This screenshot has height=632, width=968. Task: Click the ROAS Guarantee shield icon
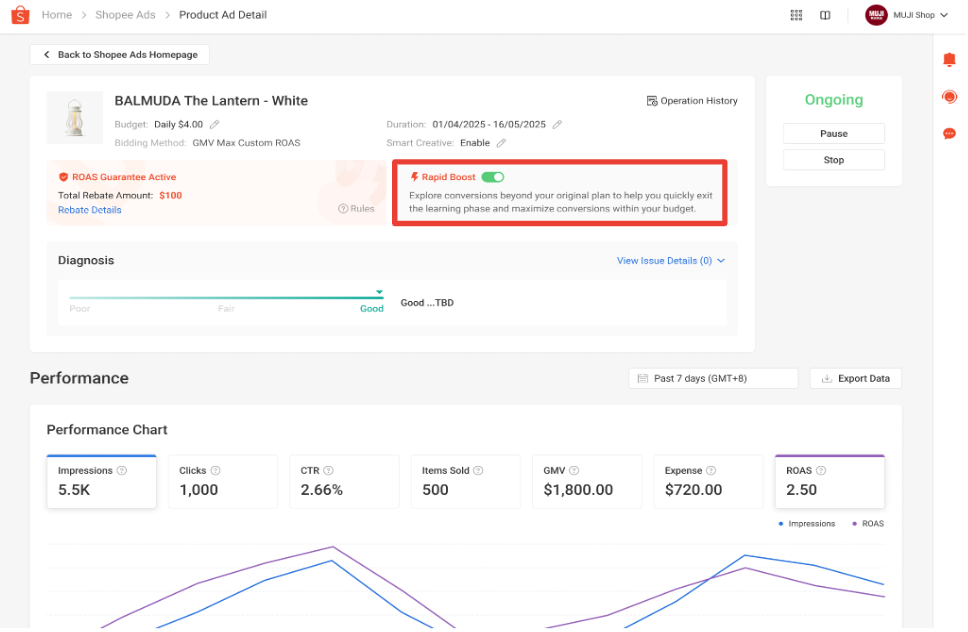pyautogui.click(x=63, y=177)
